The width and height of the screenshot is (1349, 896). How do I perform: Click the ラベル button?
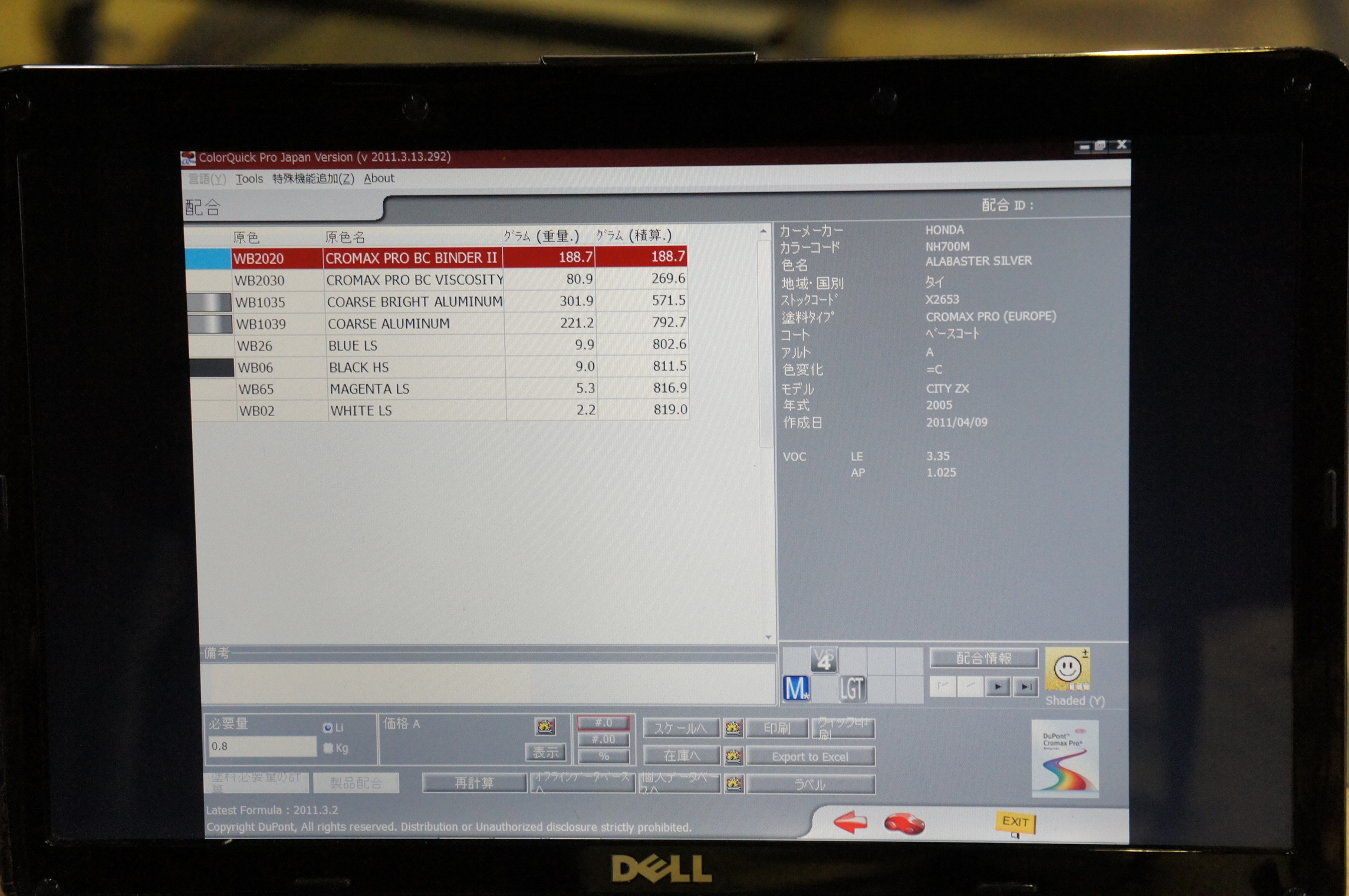[811, 785]
